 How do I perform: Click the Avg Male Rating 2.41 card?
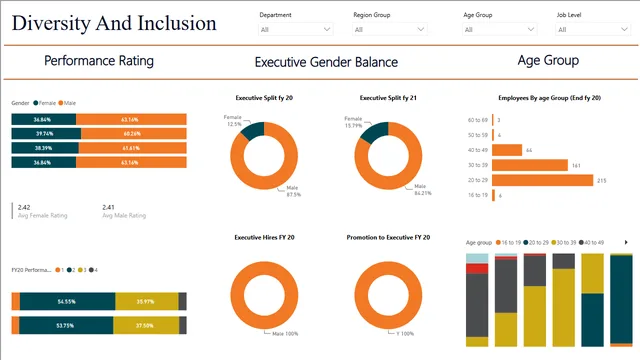pyautogui.click(x=124, y=211)
